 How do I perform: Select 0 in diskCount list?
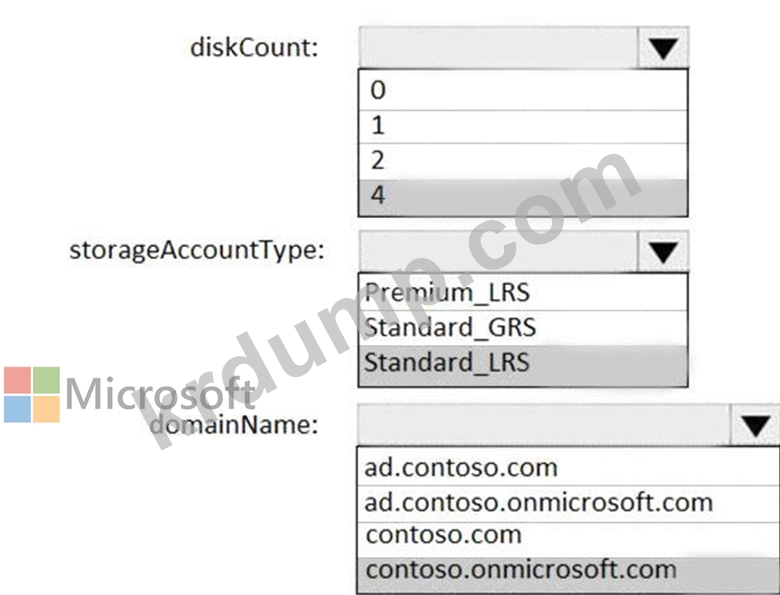click(x=523, y=90)
